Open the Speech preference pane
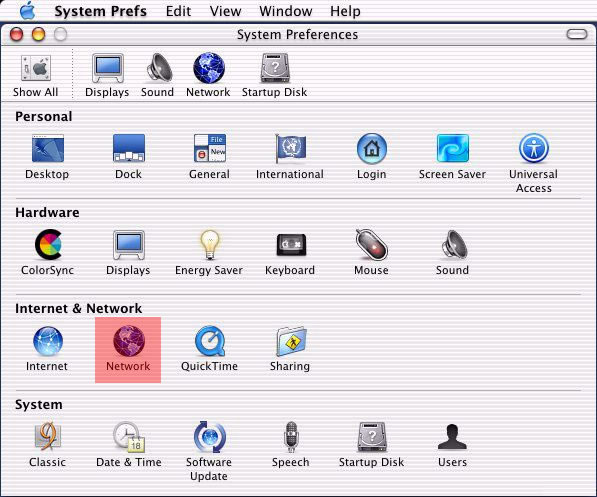597x497 pixels. (x=291, y=445)
